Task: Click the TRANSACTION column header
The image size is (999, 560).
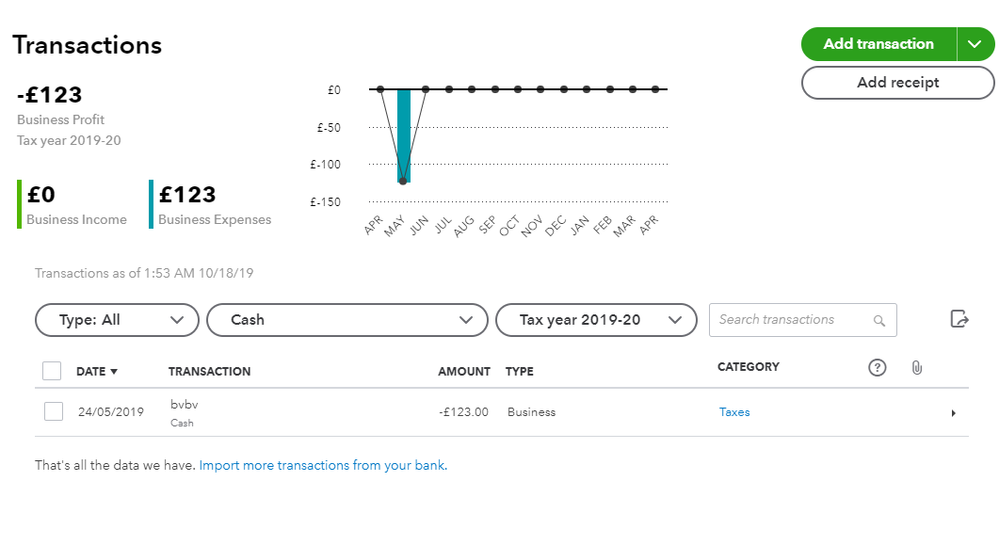Action: [209, 371]
